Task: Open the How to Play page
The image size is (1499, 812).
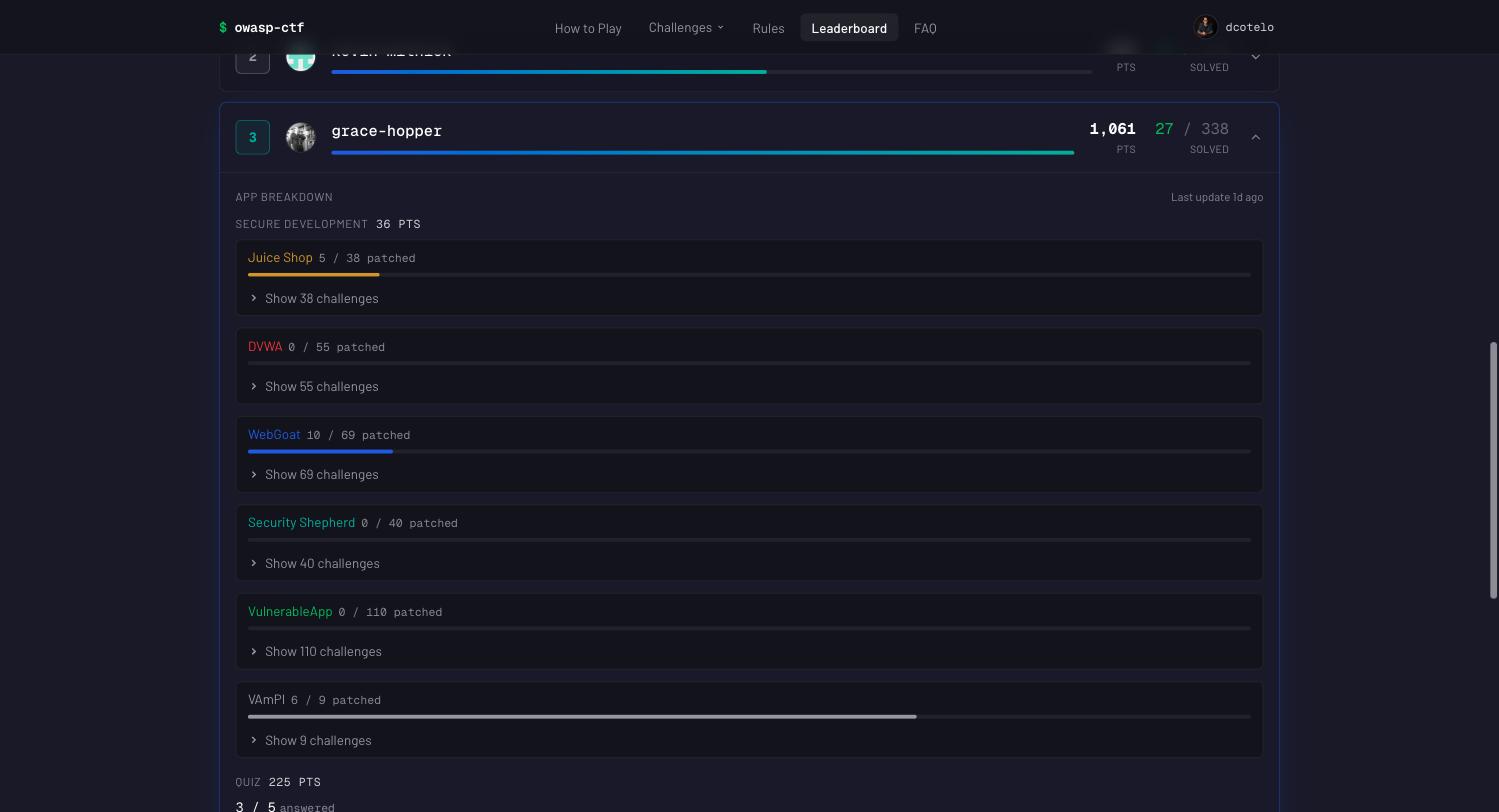Action: [x=588, y=28]
